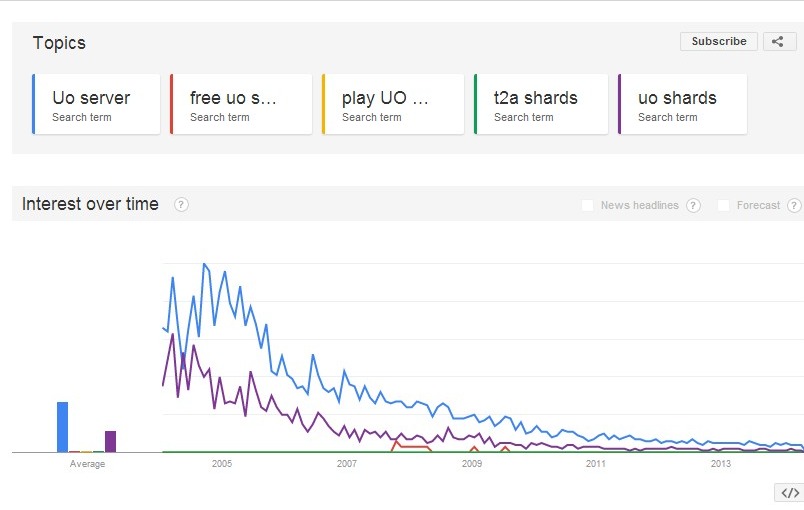Choose the 'uo shards' search term card
804x510 pixels.
682,104
